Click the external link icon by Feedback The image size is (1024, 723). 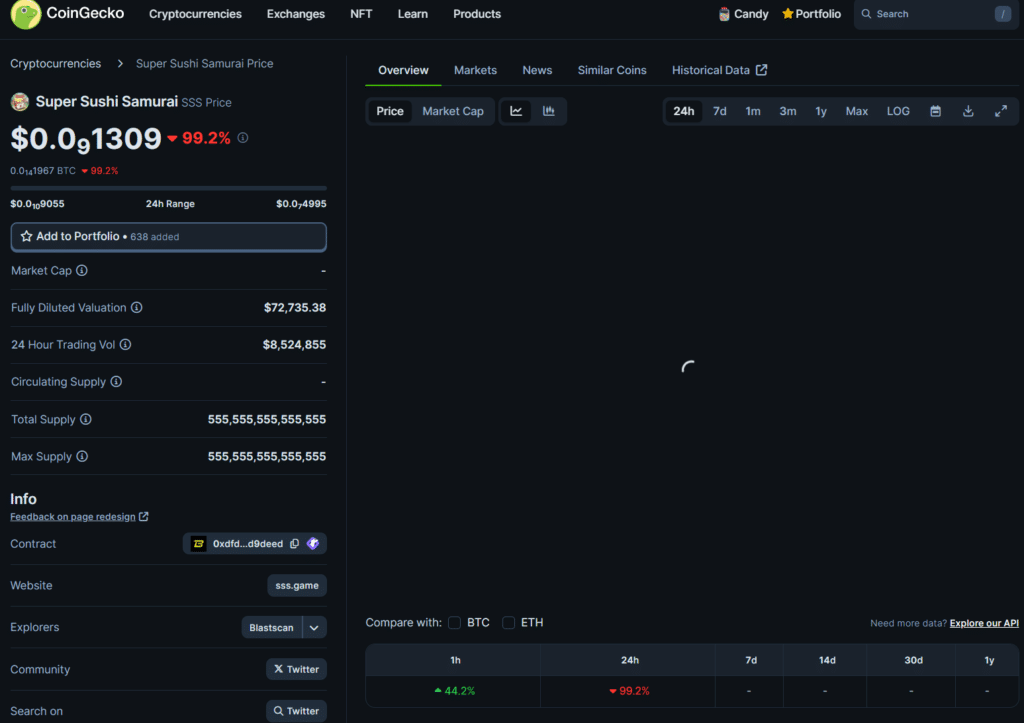coord(144,517)
